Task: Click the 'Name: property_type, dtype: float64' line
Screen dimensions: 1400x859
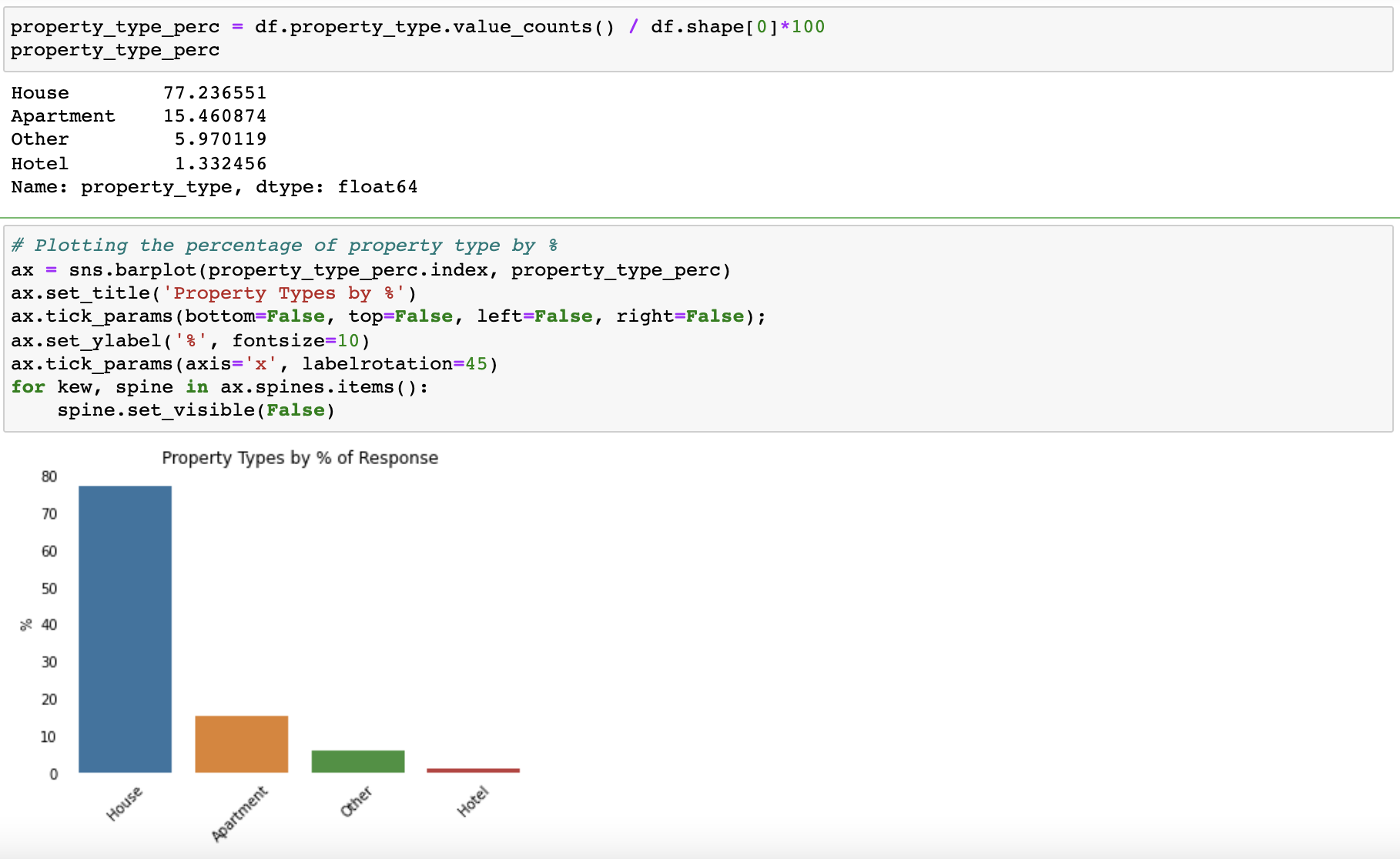Action: pyautogui.click(x=214, y=187)
